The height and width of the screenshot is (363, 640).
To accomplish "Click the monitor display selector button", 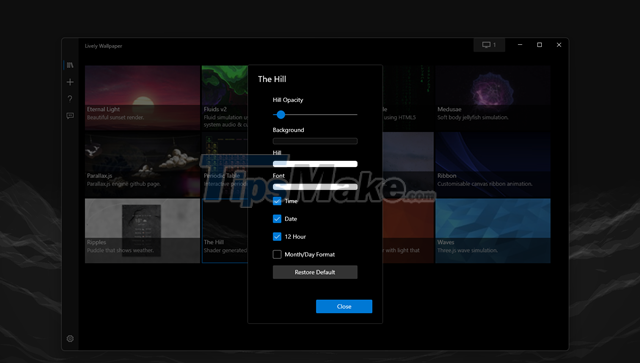I will tap(489, 45).
